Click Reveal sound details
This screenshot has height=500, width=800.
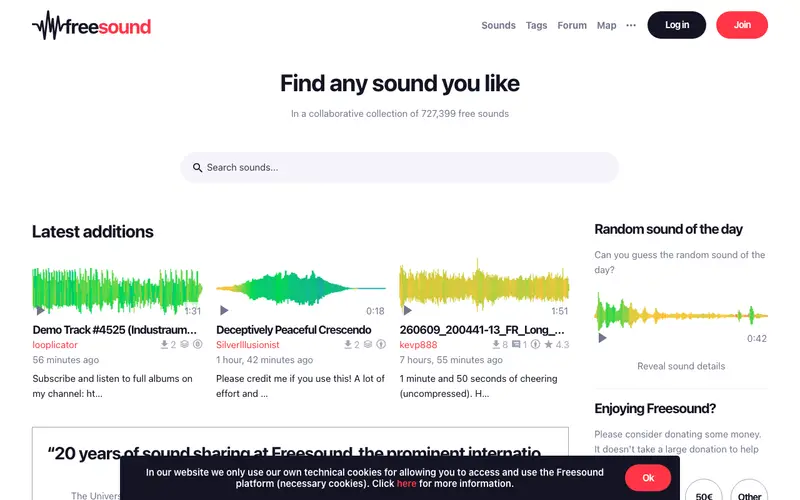pos(681,366)
